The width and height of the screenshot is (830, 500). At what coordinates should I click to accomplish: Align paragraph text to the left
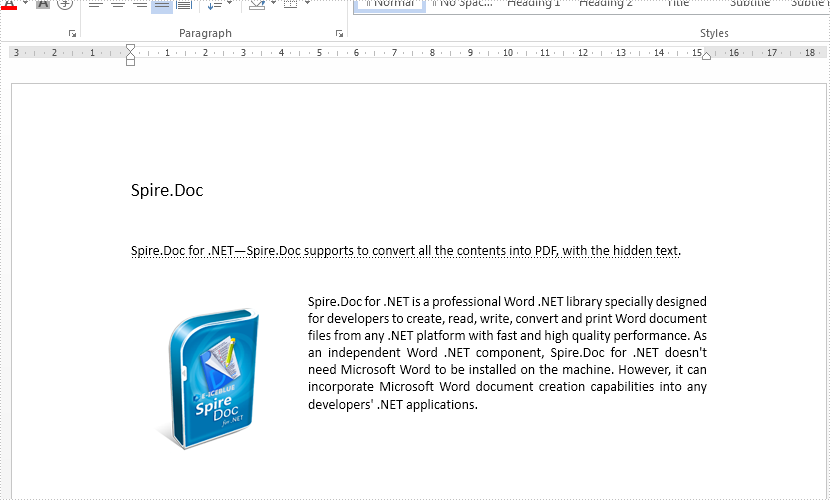click(95, 5)
